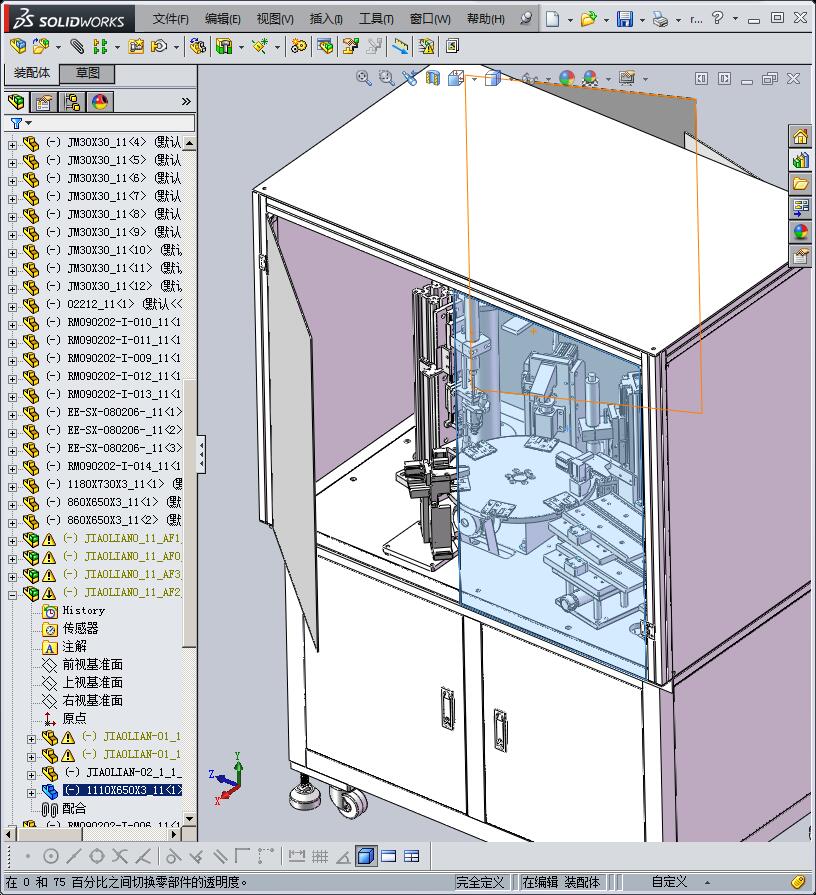The height and width of the screenshot is (895, 816).
Task: Click the Reference Geometry icon
Action: [x=260, y=46]
